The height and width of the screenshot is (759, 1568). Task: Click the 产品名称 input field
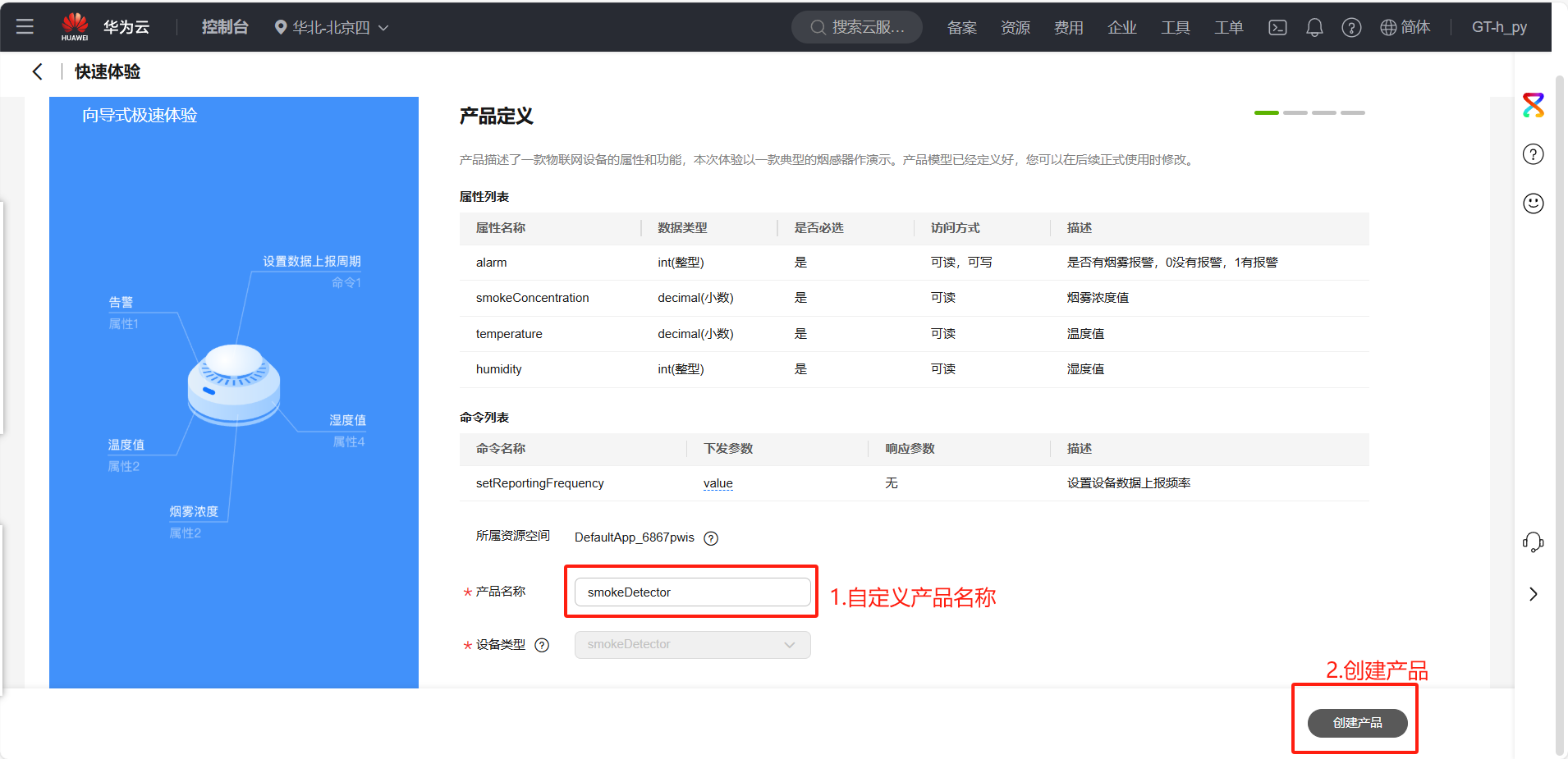[692, 592]
